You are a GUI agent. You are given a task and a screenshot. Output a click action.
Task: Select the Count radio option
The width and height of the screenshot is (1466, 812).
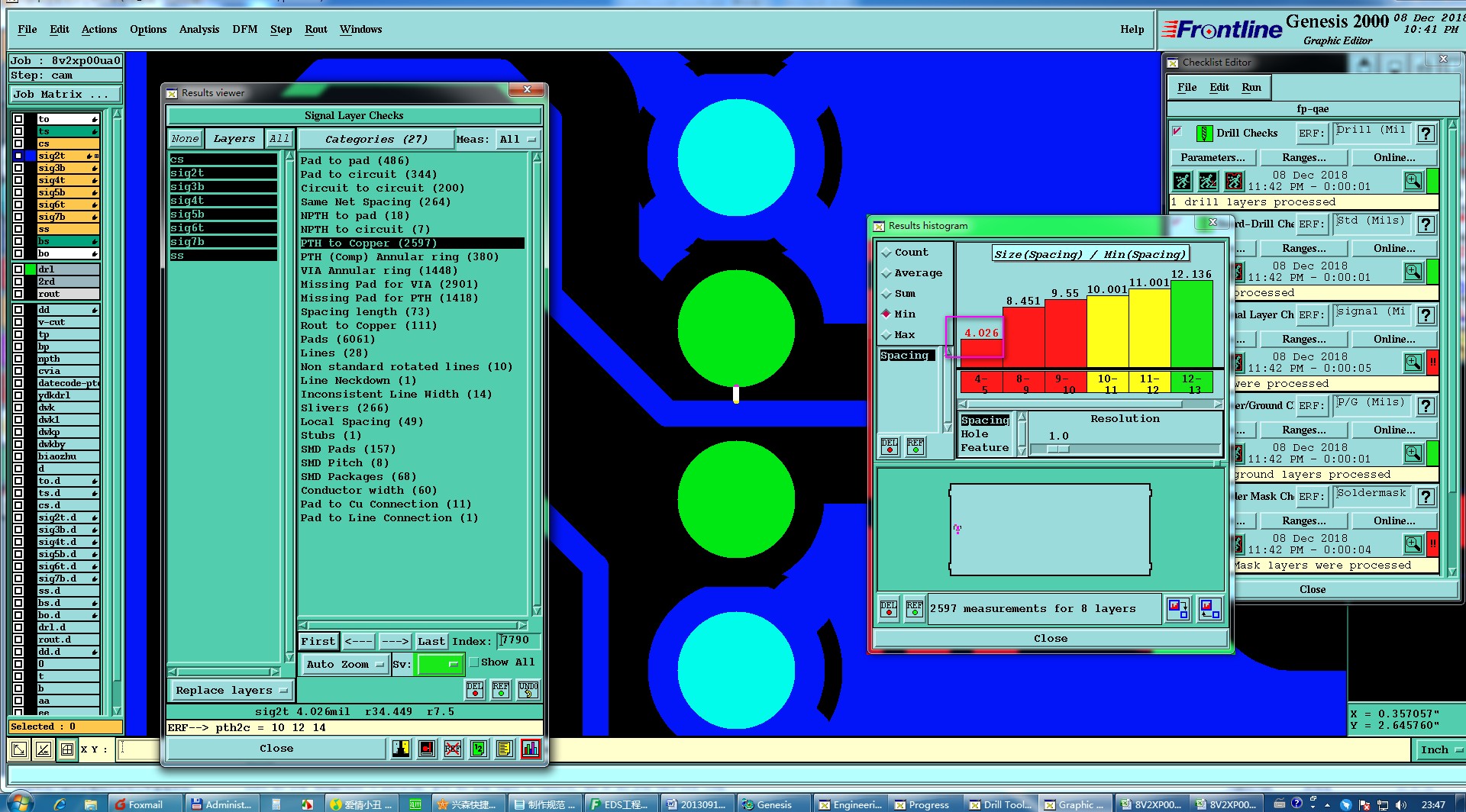(x=886, y=253)
